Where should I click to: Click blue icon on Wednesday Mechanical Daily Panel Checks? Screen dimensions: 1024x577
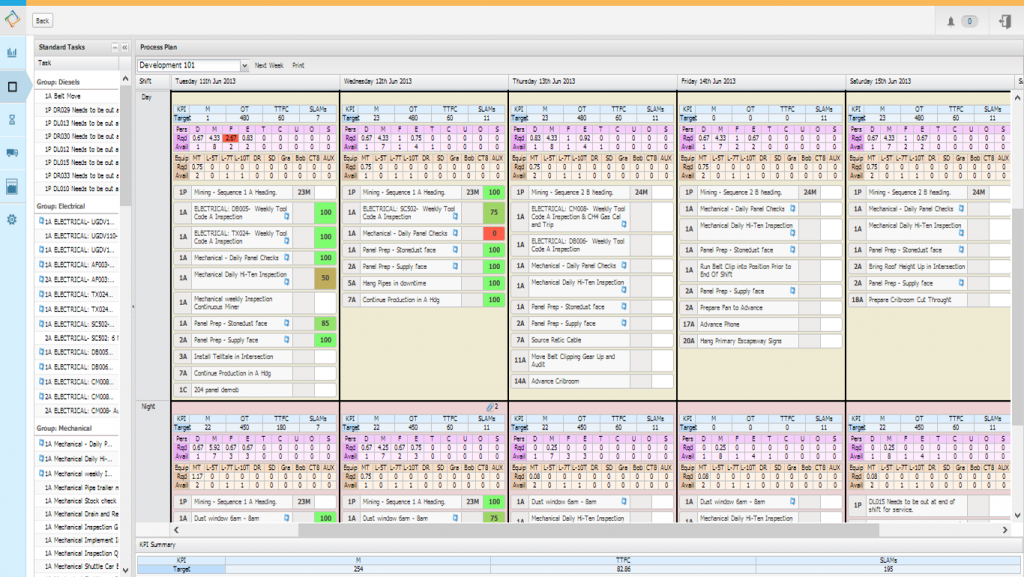455,233
